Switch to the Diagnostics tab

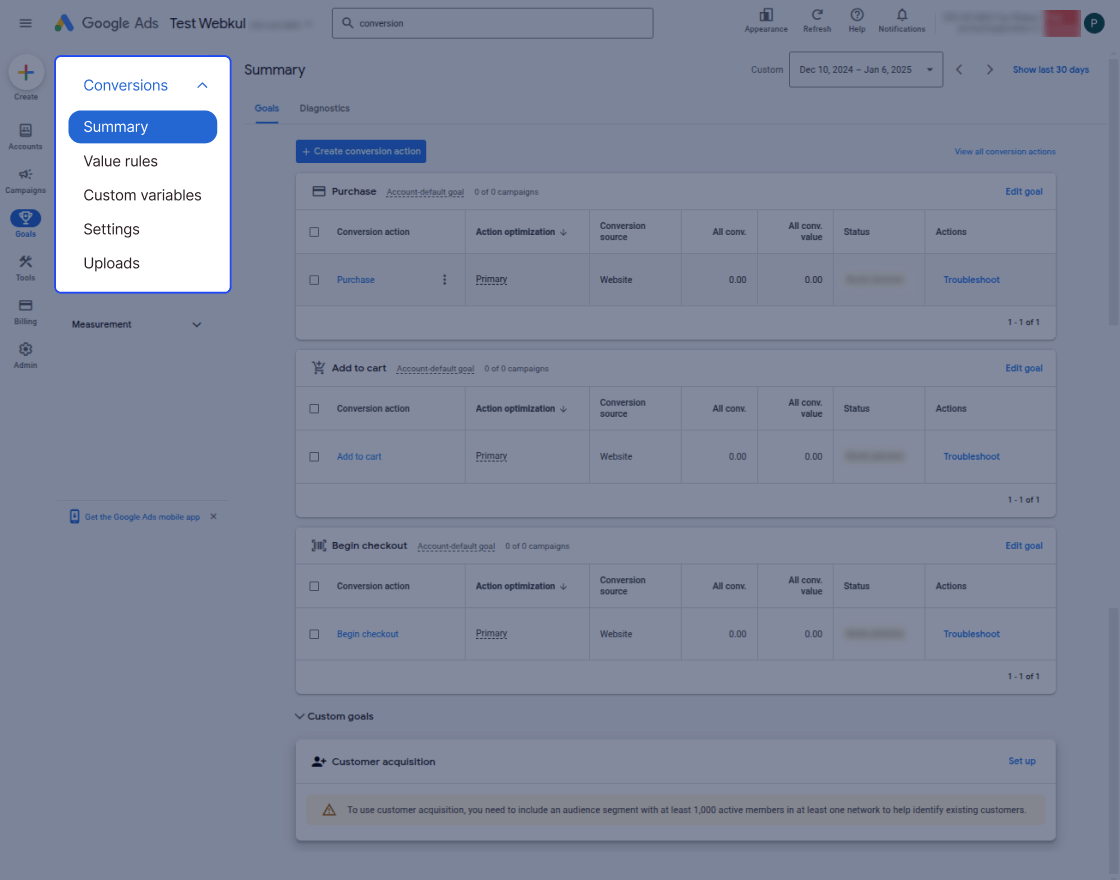pyautogui.click(x=324, y=109)
